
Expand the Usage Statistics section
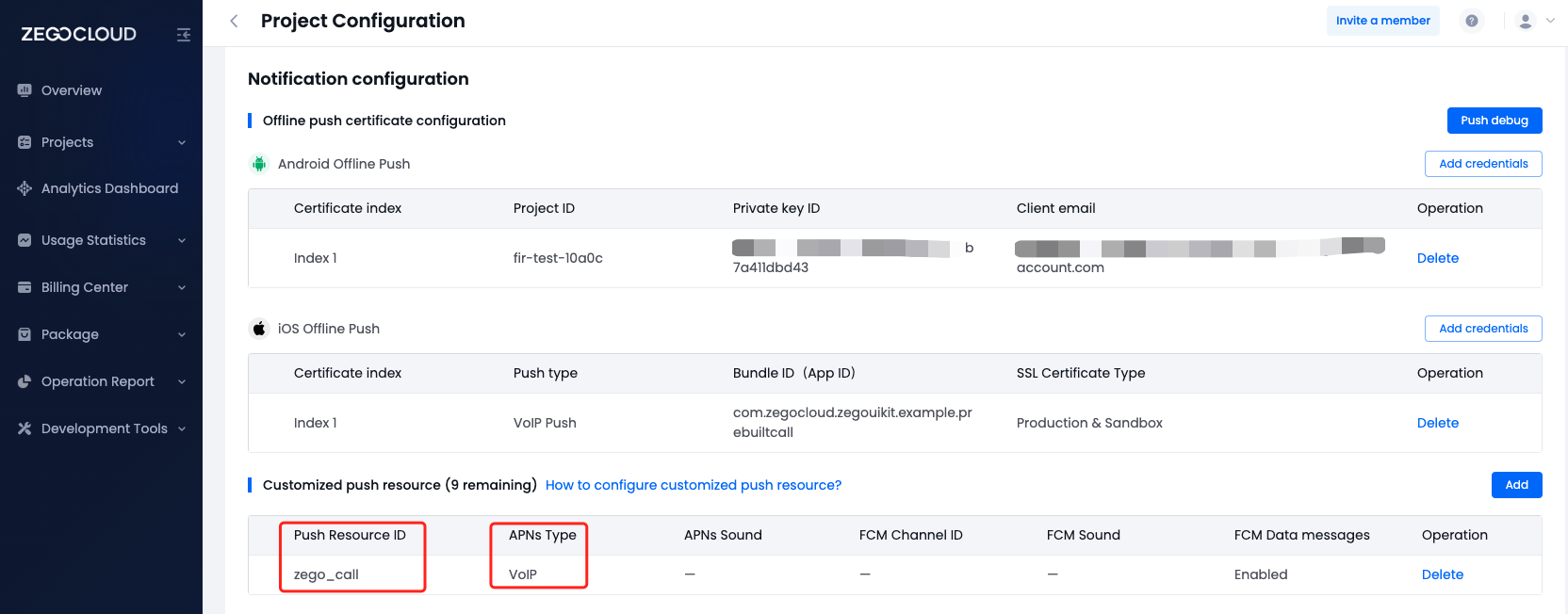[182, 240]
